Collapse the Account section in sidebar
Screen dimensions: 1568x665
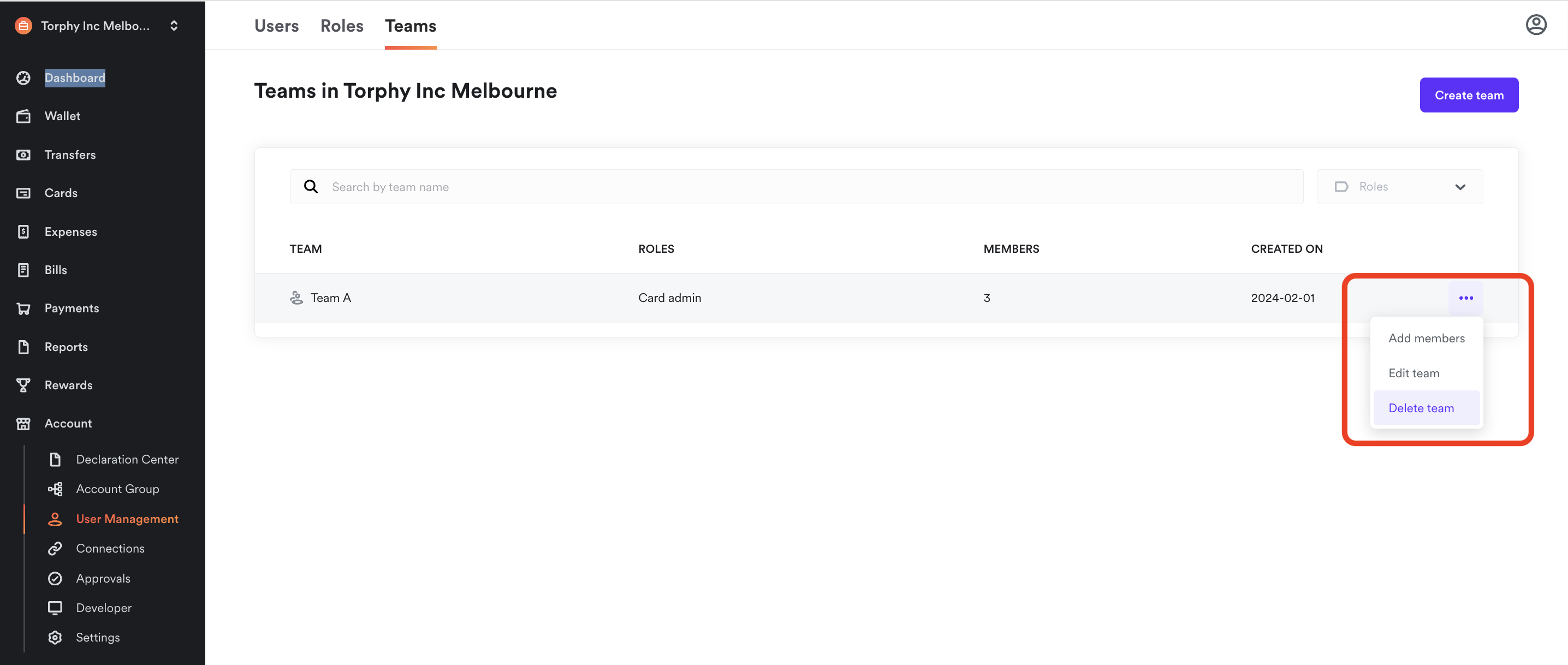point(68,423)
